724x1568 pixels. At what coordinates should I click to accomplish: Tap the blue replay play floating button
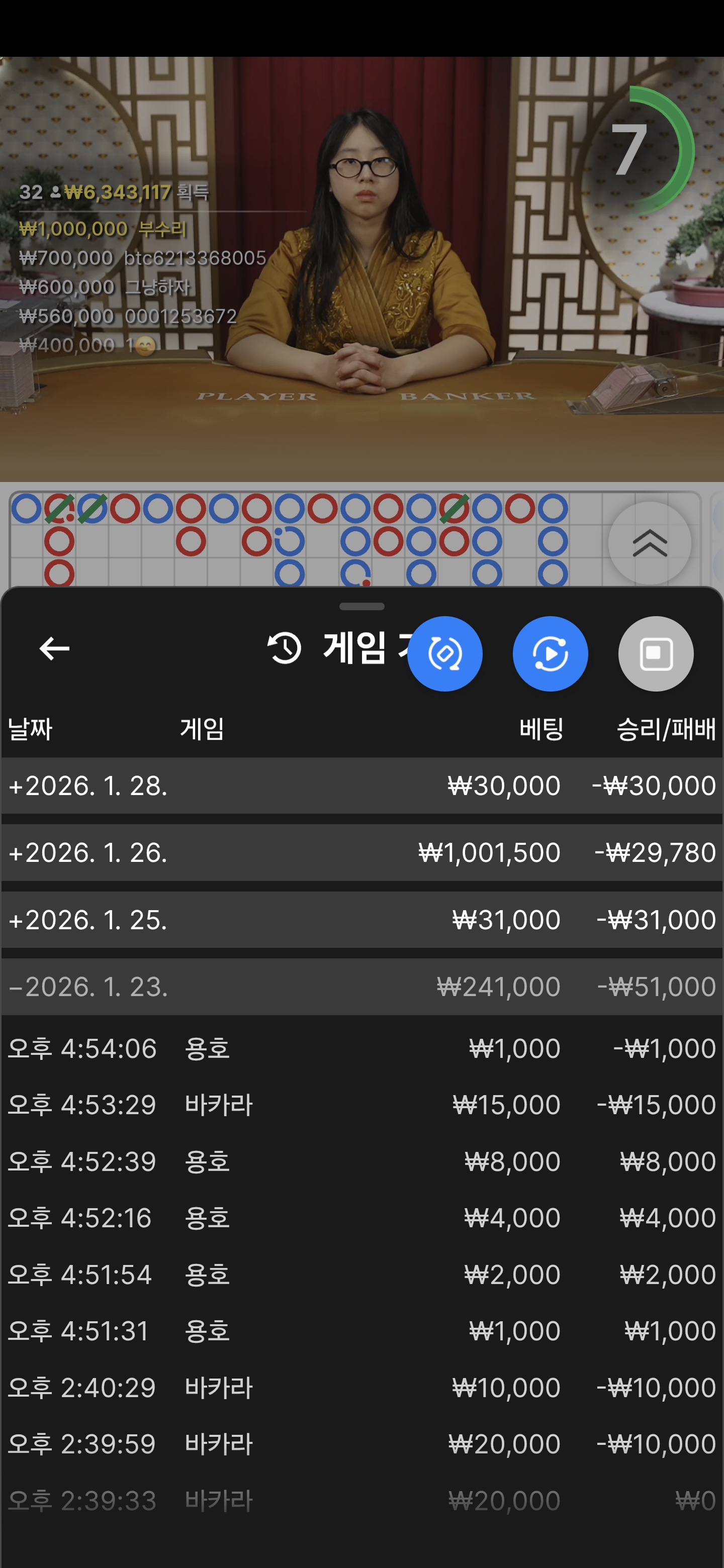(550, 654)
